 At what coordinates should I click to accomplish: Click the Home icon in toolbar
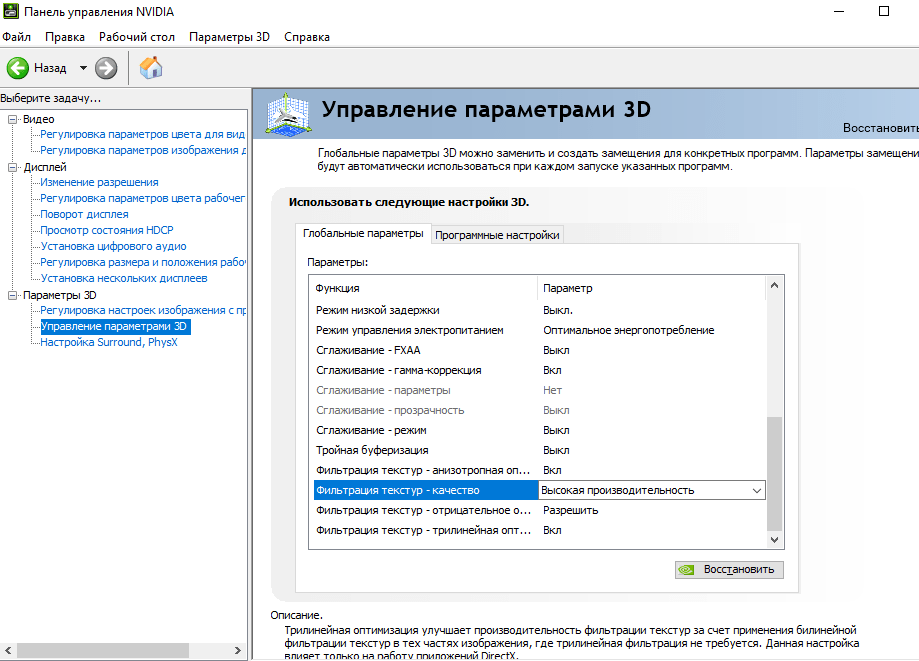pos(151,68)
